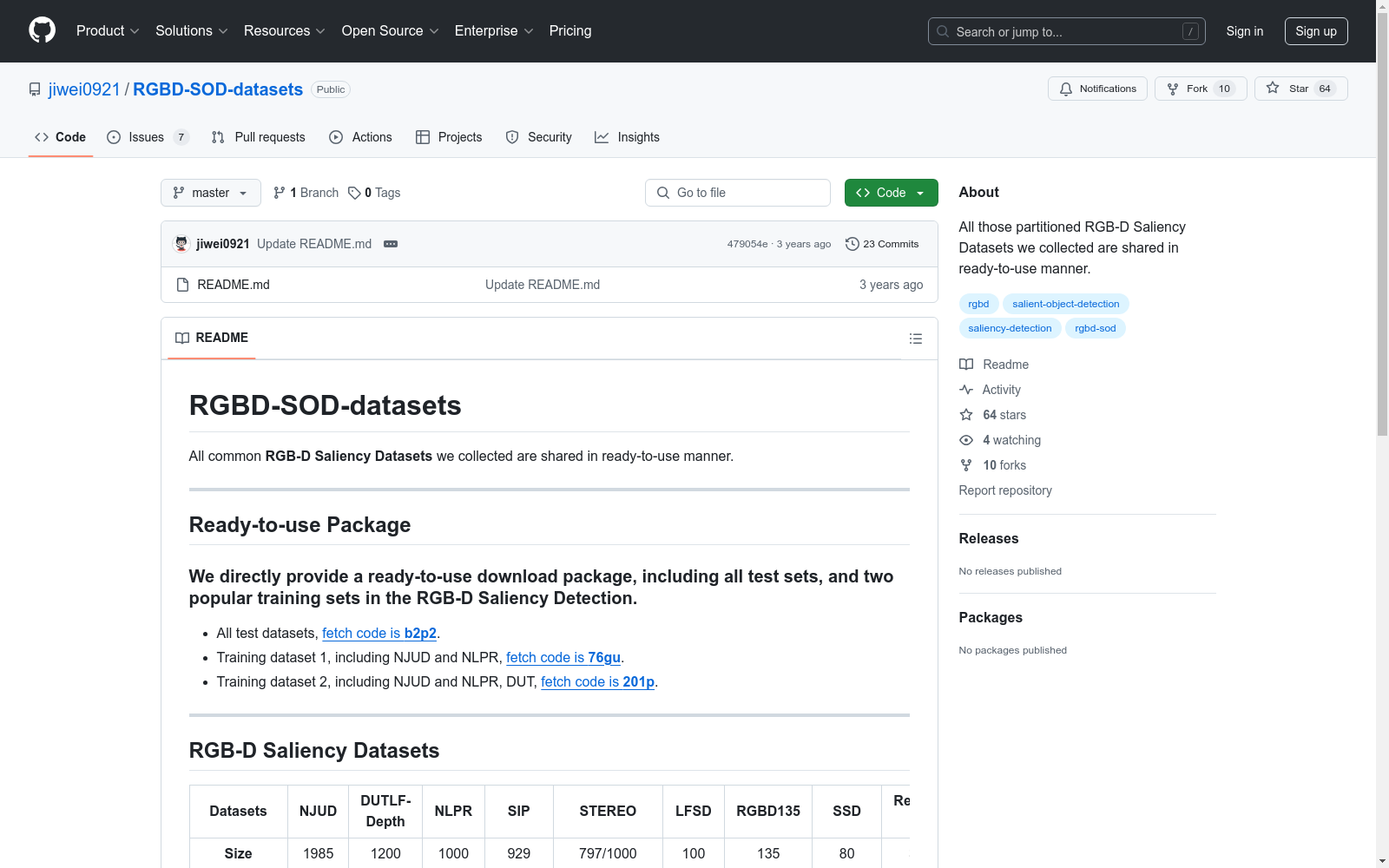The height and width of the screenshot is (868, 1389).
Task: Click the salient-object-detection topic tag
Action: (x=1066, y=304)
